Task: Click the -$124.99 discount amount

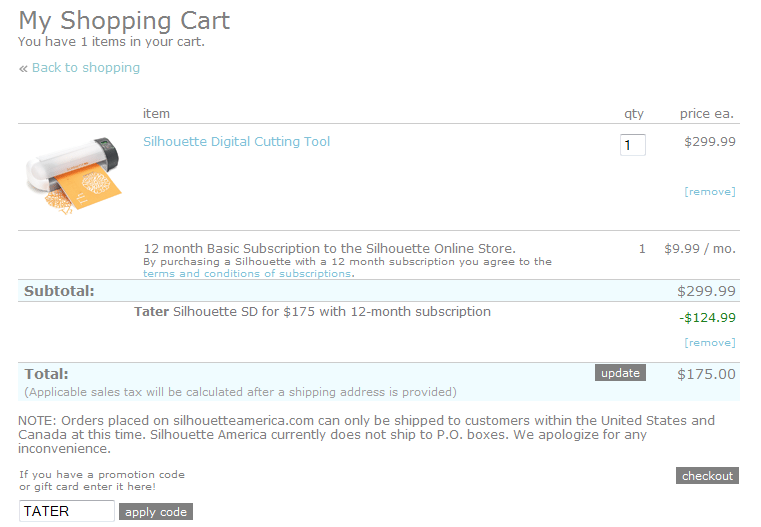Action: 707,318
